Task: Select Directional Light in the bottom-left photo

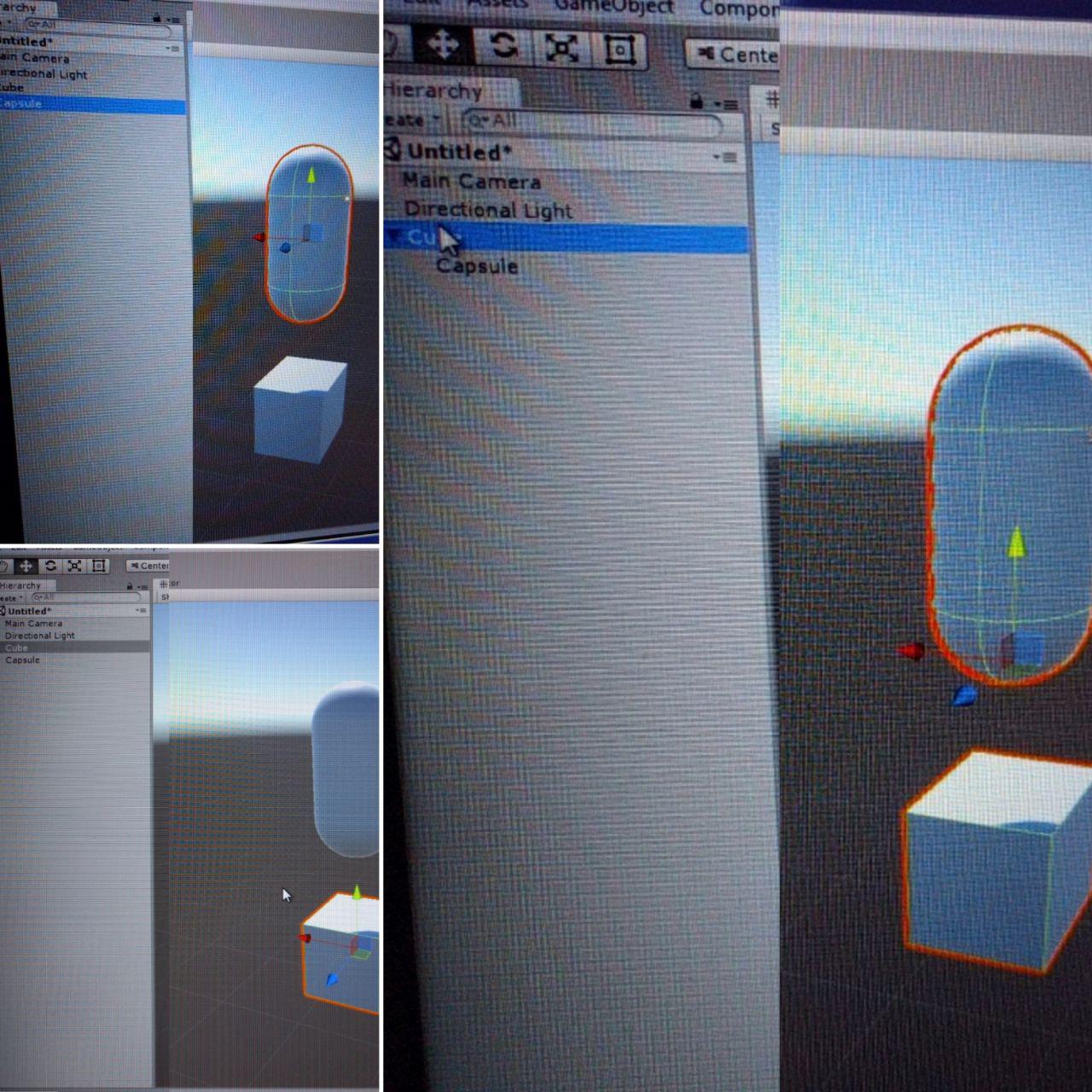Action: [x=39, y=636]
